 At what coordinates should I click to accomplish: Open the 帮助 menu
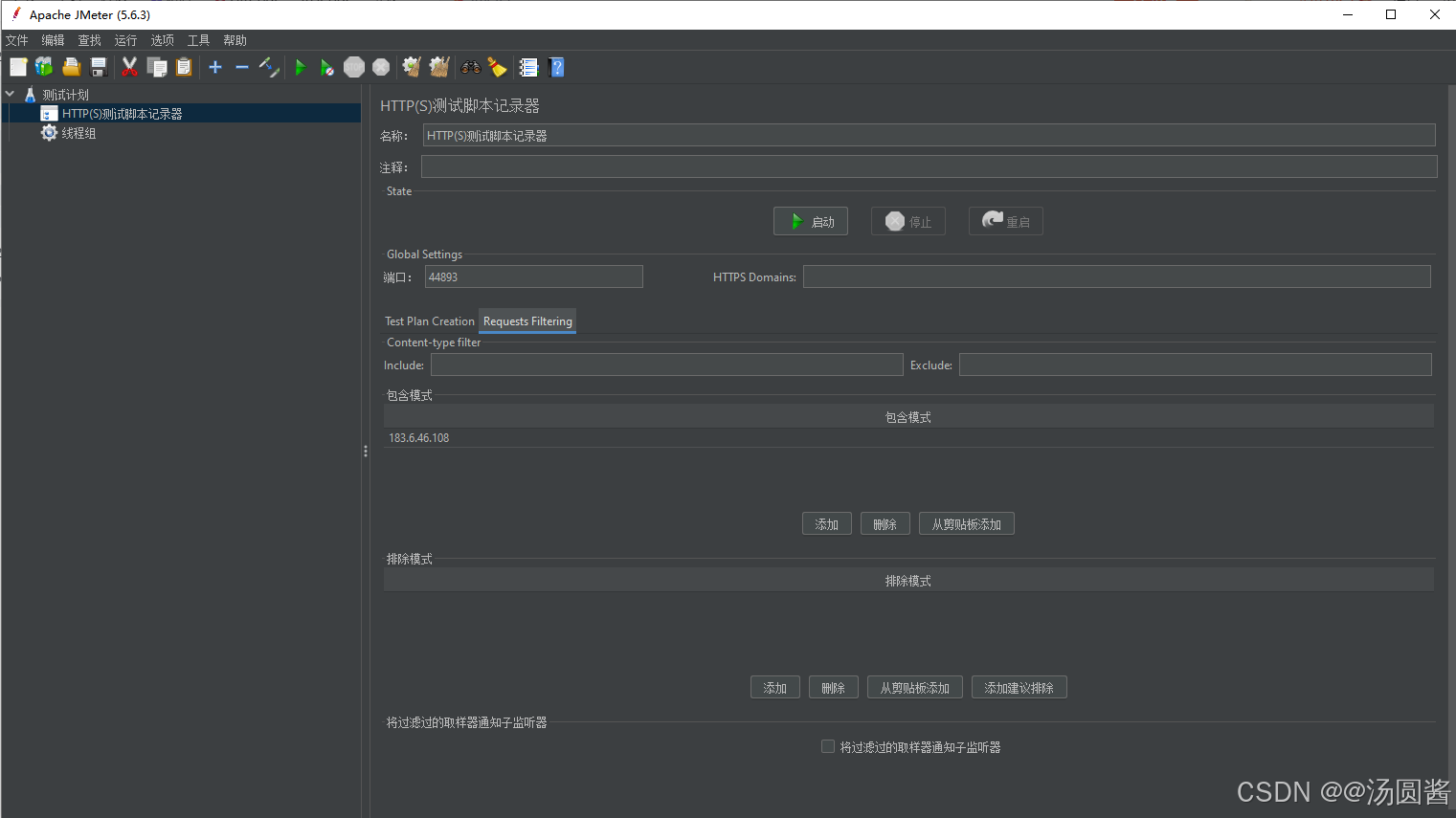click(x=235, y=40)
